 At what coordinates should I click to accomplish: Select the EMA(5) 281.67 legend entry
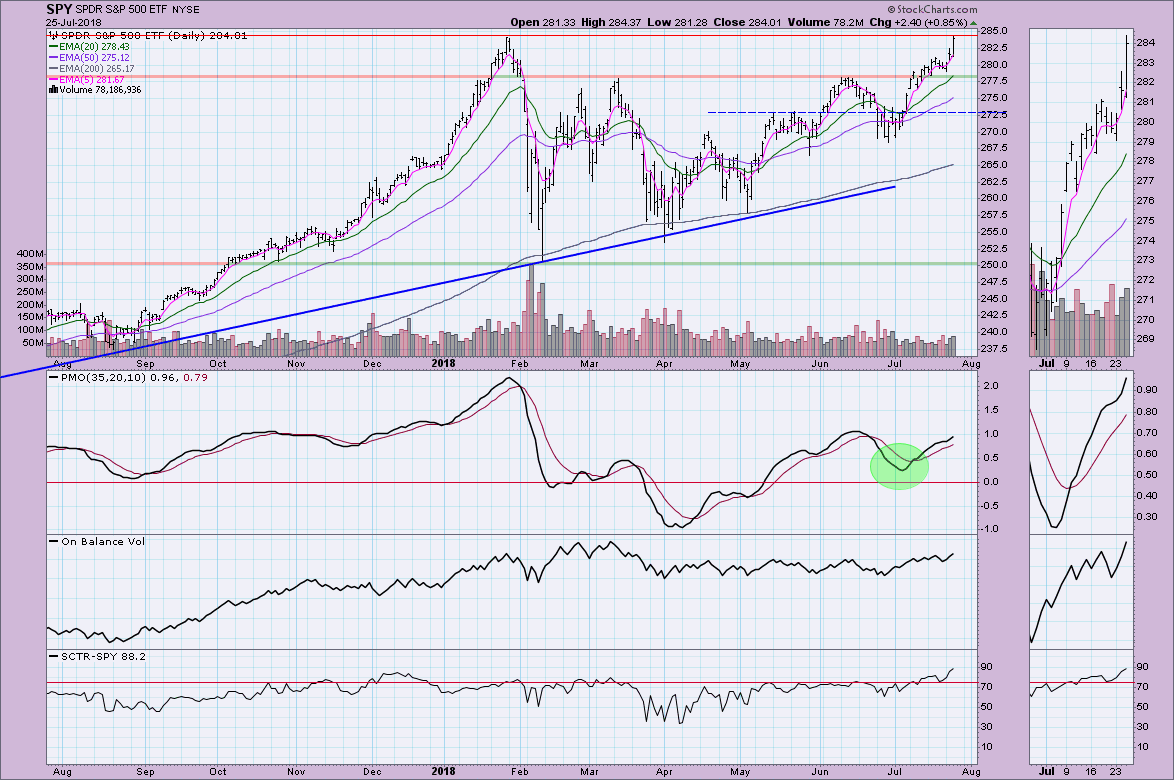pos(87,79)
